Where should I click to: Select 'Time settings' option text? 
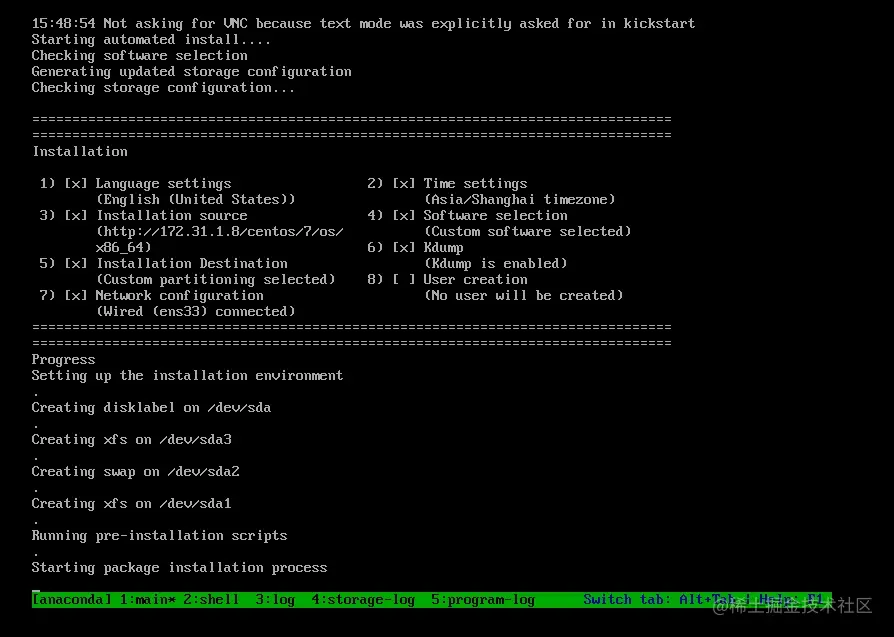point(475,184)
